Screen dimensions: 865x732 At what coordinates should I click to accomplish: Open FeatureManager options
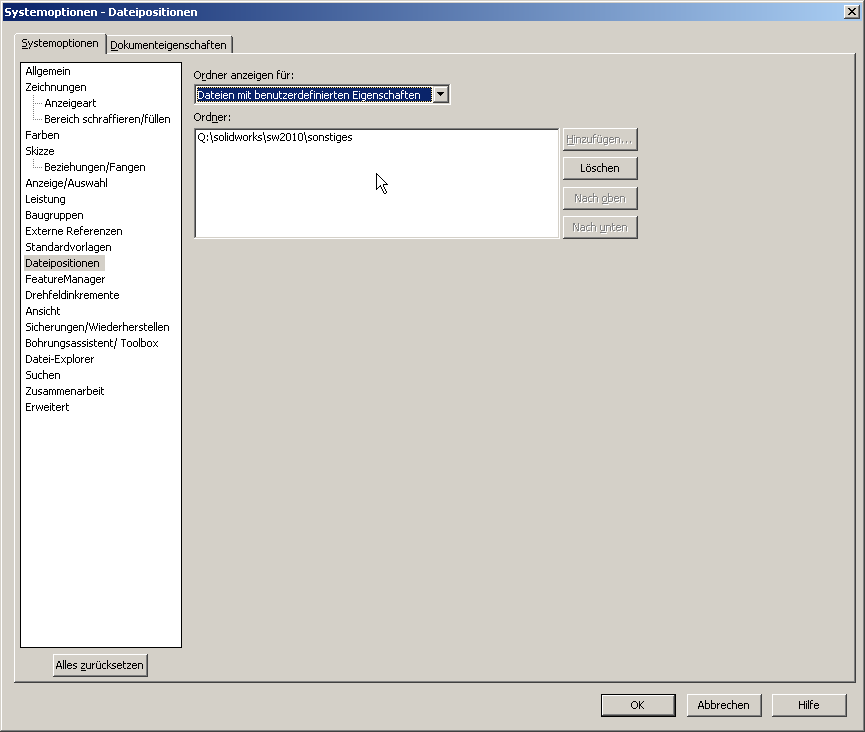coord(65,279)
